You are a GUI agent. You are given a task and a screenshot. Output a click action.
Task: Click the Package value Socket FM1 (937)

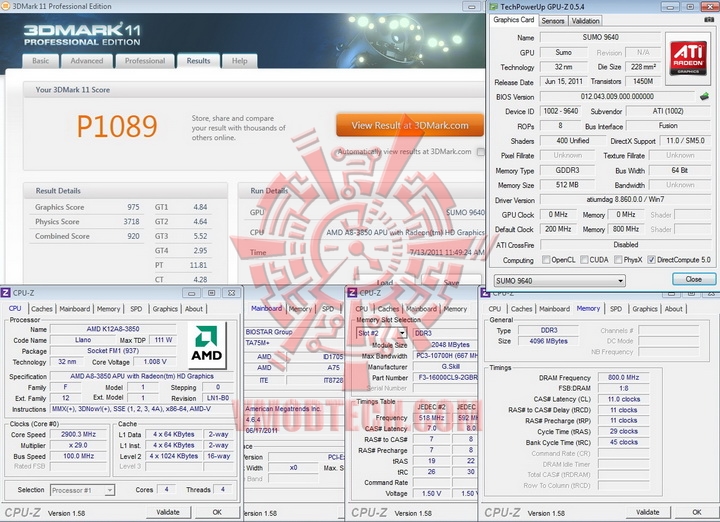tap(113, 351)
